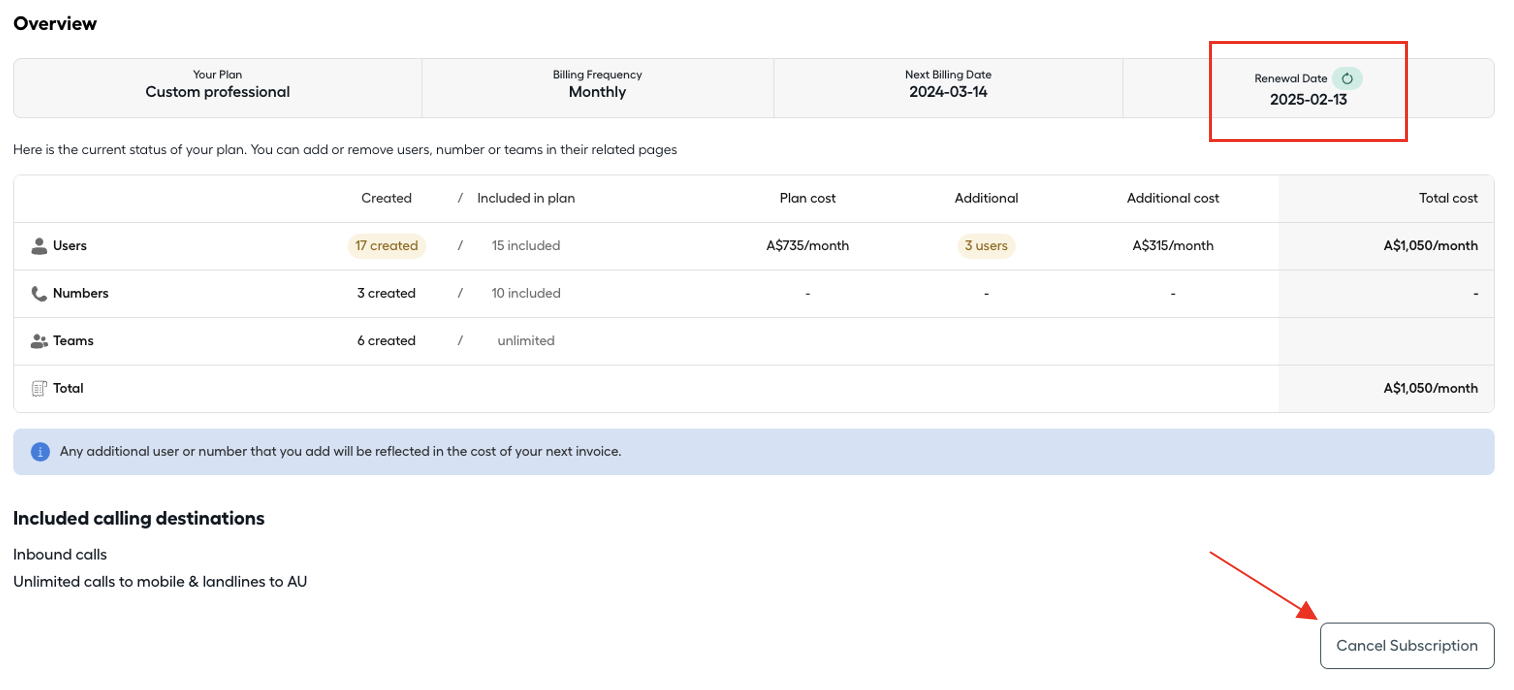This screenshot has width=1514, height=690.
Task: Click the blue info icon in the notice
Action: click(40, 452)
